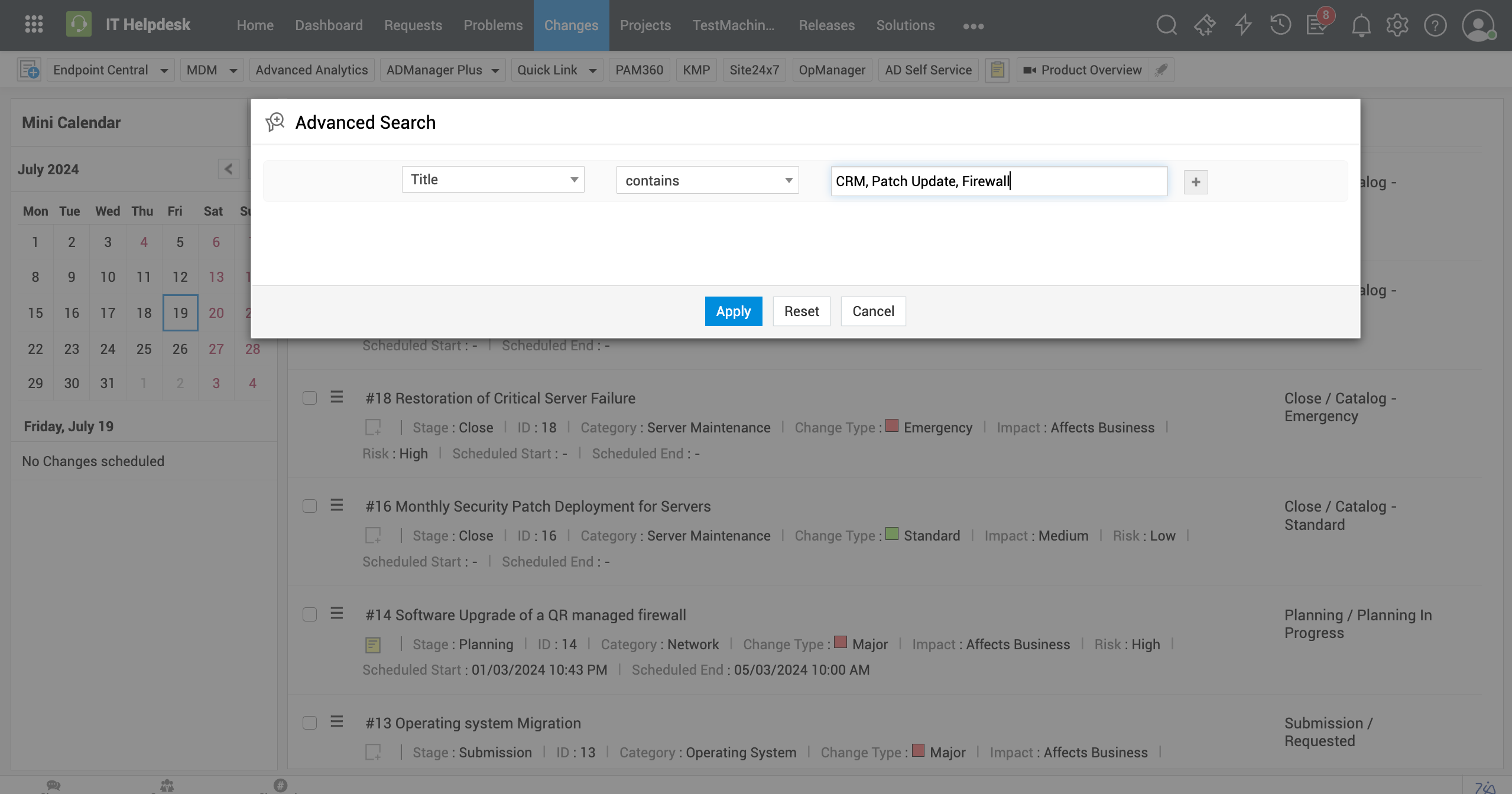The height and width of the screenshot is (794, 1512).
Task: Open notes icon for change #14
Action: [373, 645]
